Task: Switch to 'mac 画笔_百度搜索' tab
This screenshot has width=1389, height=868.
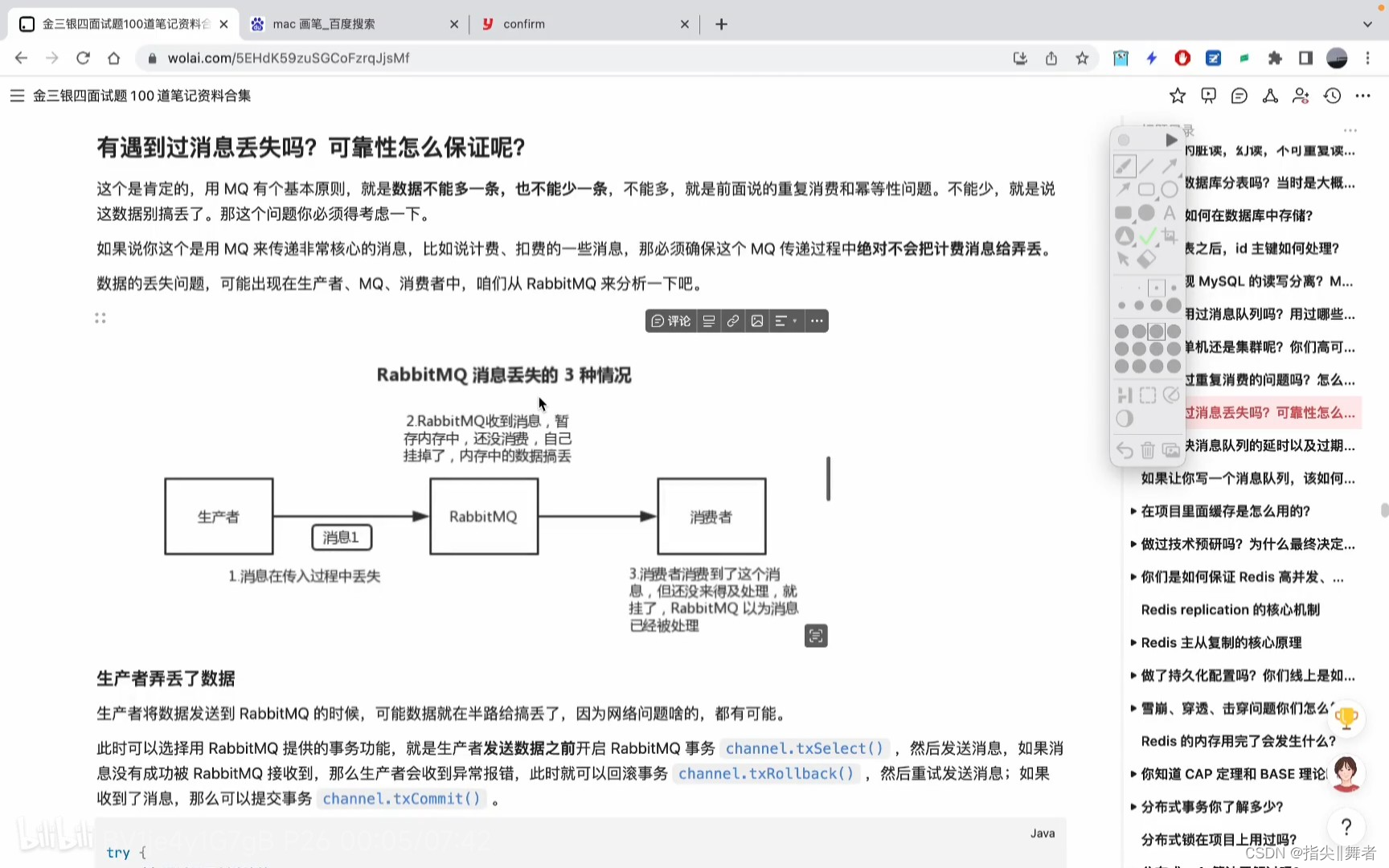Action: point(354,24)
